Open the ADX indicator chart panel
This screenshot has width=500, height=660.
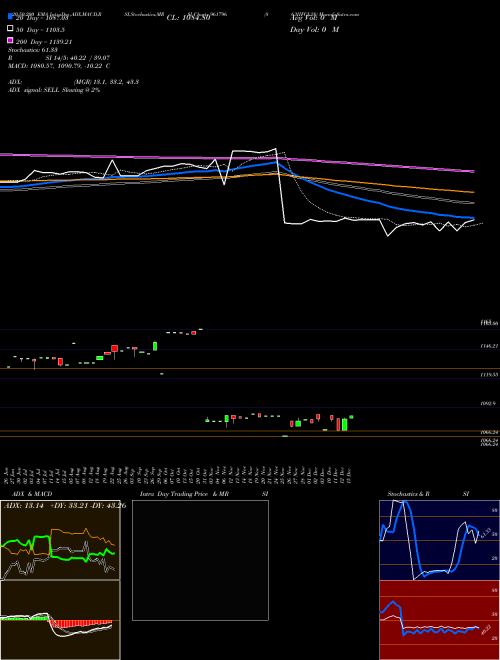60,540
